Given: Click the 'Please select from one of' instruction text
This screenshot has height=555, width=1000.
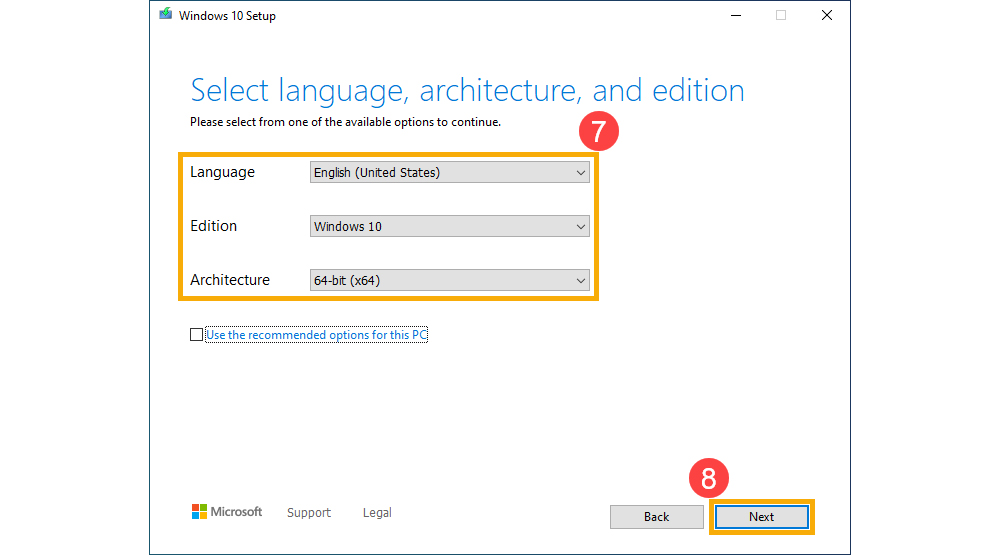Looking at the screenshot, I should (345, 122).
